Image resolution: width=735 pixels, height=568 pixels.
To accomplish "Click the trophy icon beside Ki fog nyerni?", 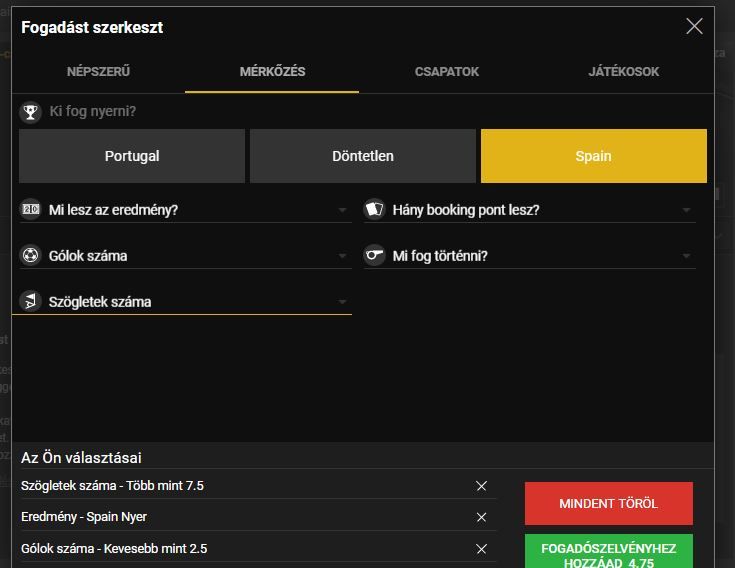I will [30, 112].
